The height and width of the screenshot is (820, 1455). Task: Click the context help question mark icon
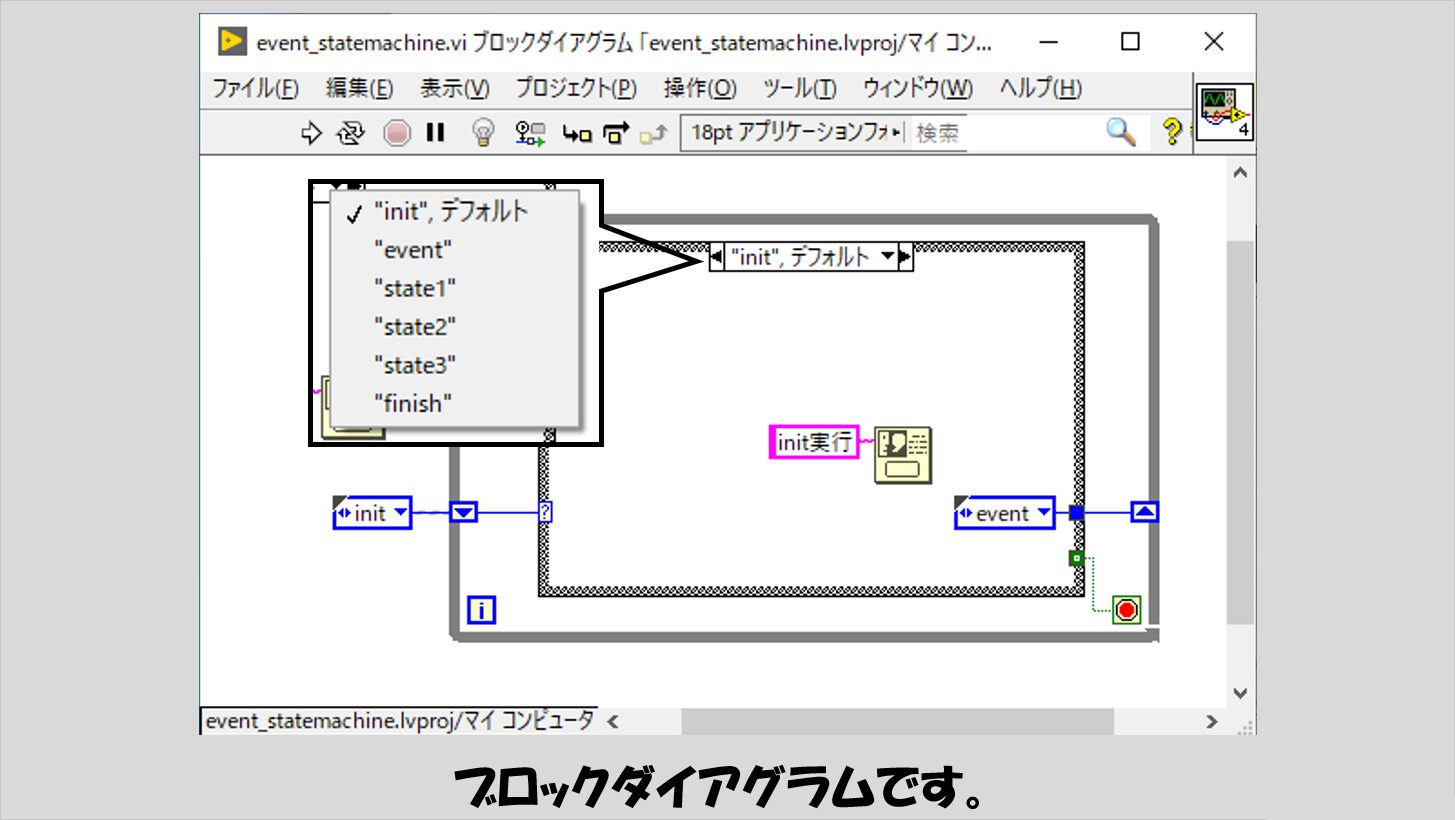[x=1171, y=131]
